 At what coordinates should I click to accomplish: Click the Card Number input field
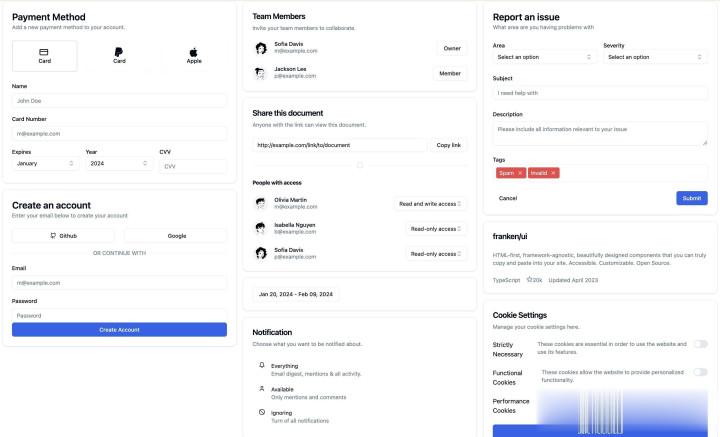(x=119, y=134)
